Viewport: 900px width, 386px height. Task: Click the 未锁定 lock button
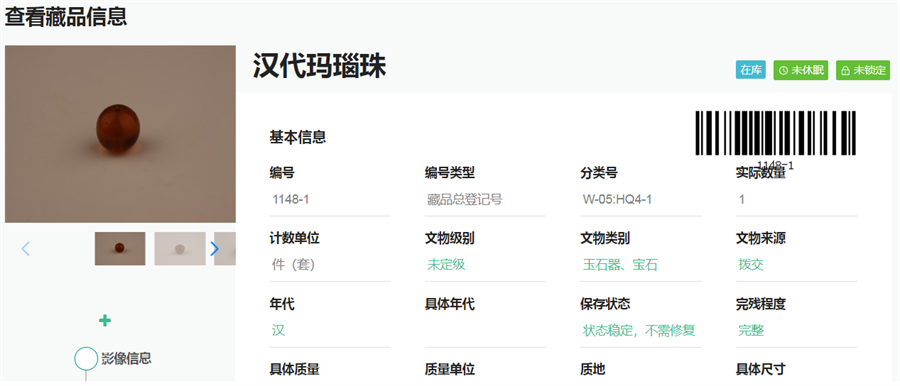click(x=863, y=70)
